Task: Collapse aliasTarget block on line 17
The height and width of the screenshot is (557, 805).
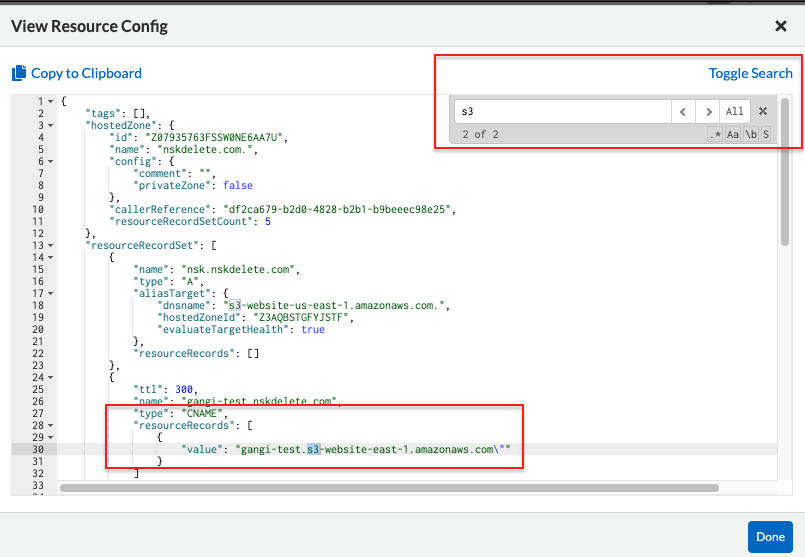Action: [x=51, y=293]
